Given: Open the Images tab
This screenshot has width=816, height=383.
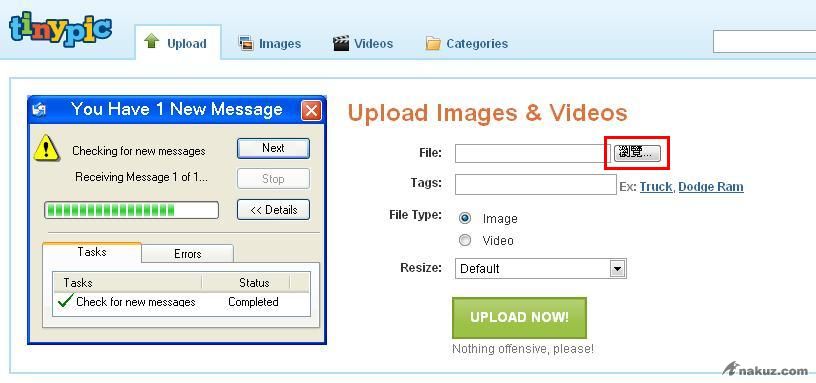Looking at the screenshot, I should coord(270,43).
